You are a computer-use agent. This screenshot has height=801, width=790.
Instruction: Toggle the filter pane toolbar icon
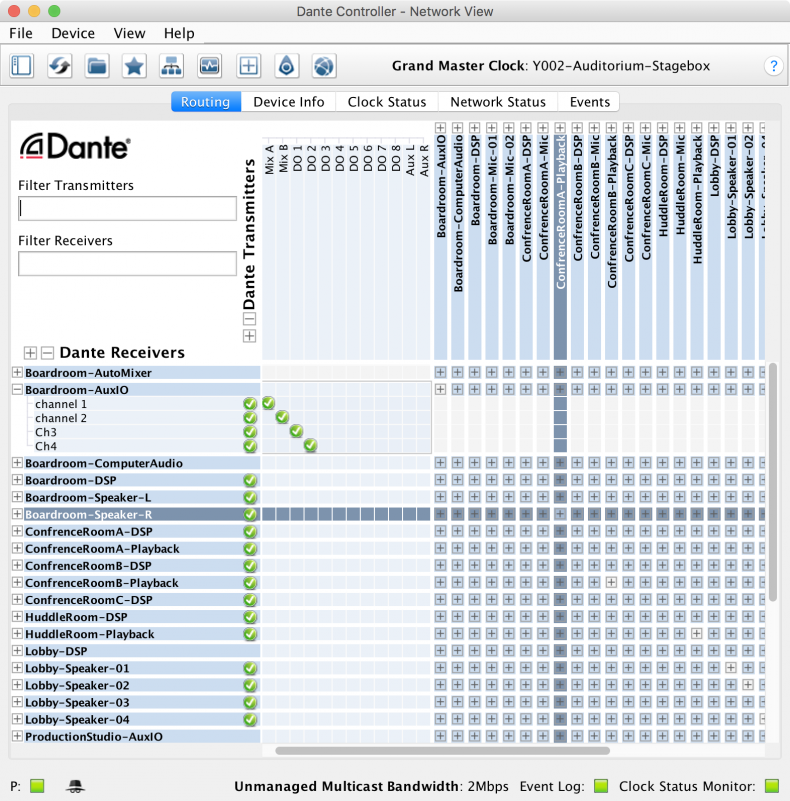(x=21, y=66)
